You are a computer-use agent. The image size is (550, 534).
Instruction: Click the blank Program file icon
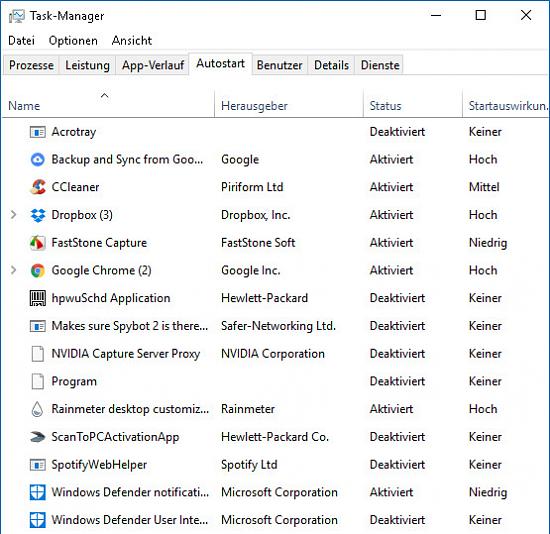tap(38, 381)
